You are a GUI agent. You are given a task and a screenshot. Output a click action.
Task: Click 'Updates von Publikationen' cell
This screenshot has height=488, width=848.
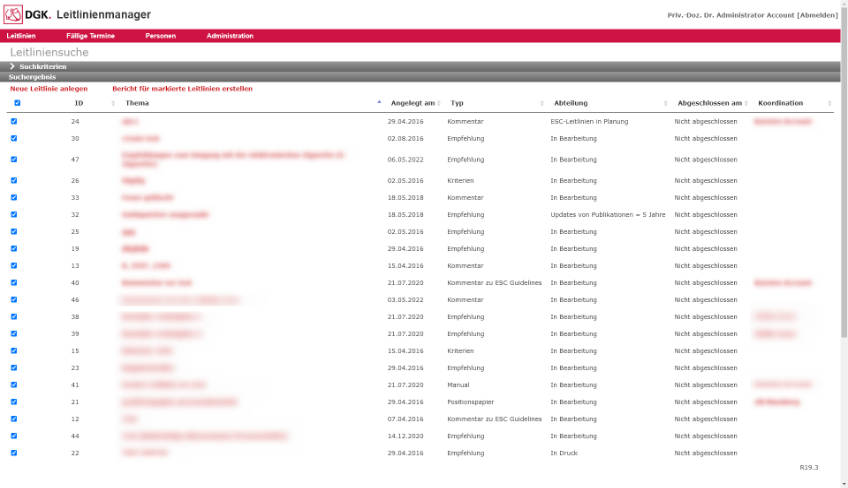608,215
